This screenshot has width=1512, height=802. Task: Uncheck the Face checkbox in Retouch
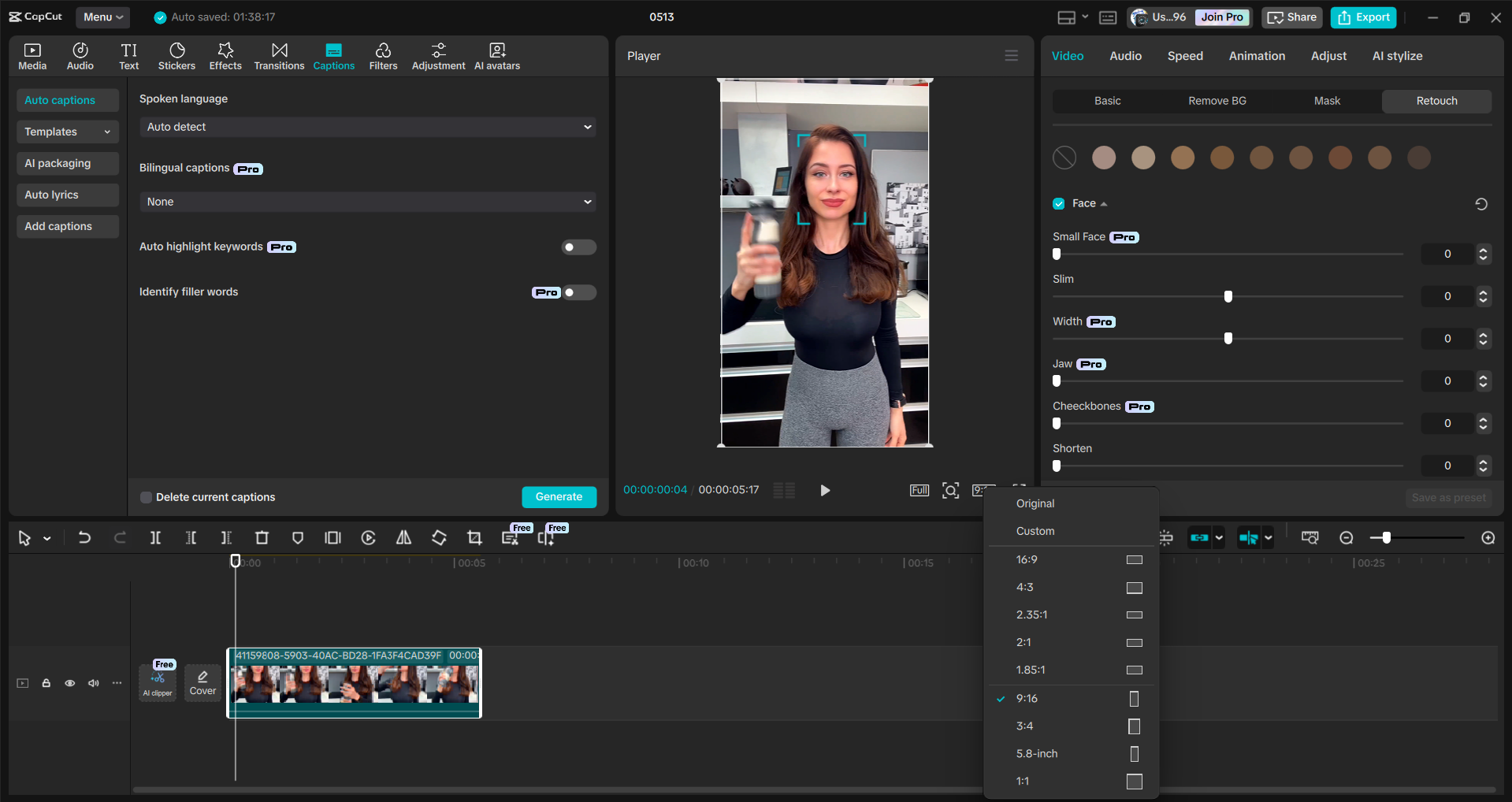tap(1059, 203)
